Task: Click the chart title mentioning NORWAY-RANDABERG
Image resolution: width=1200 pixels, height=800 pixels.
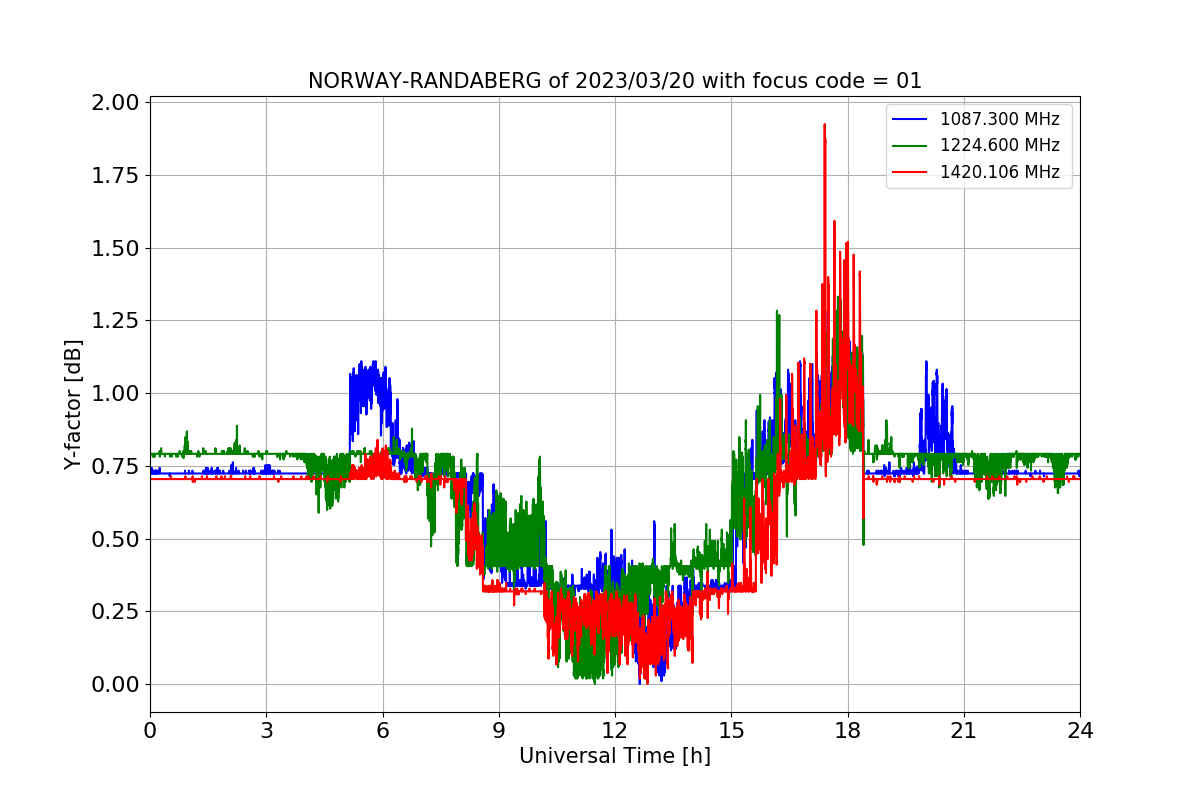Action: [614, 81]
